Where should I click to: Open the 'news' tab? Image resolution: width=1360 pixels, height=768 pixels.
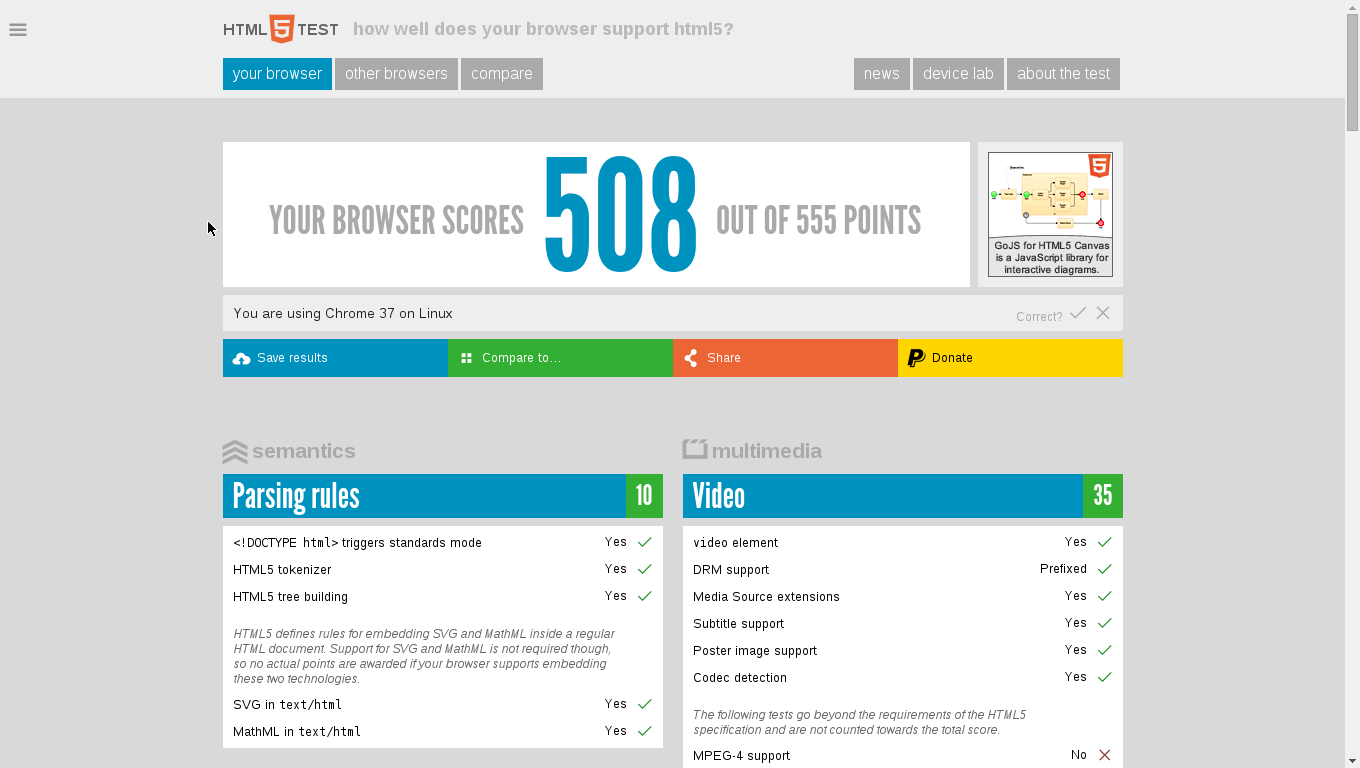coord(882,74)
